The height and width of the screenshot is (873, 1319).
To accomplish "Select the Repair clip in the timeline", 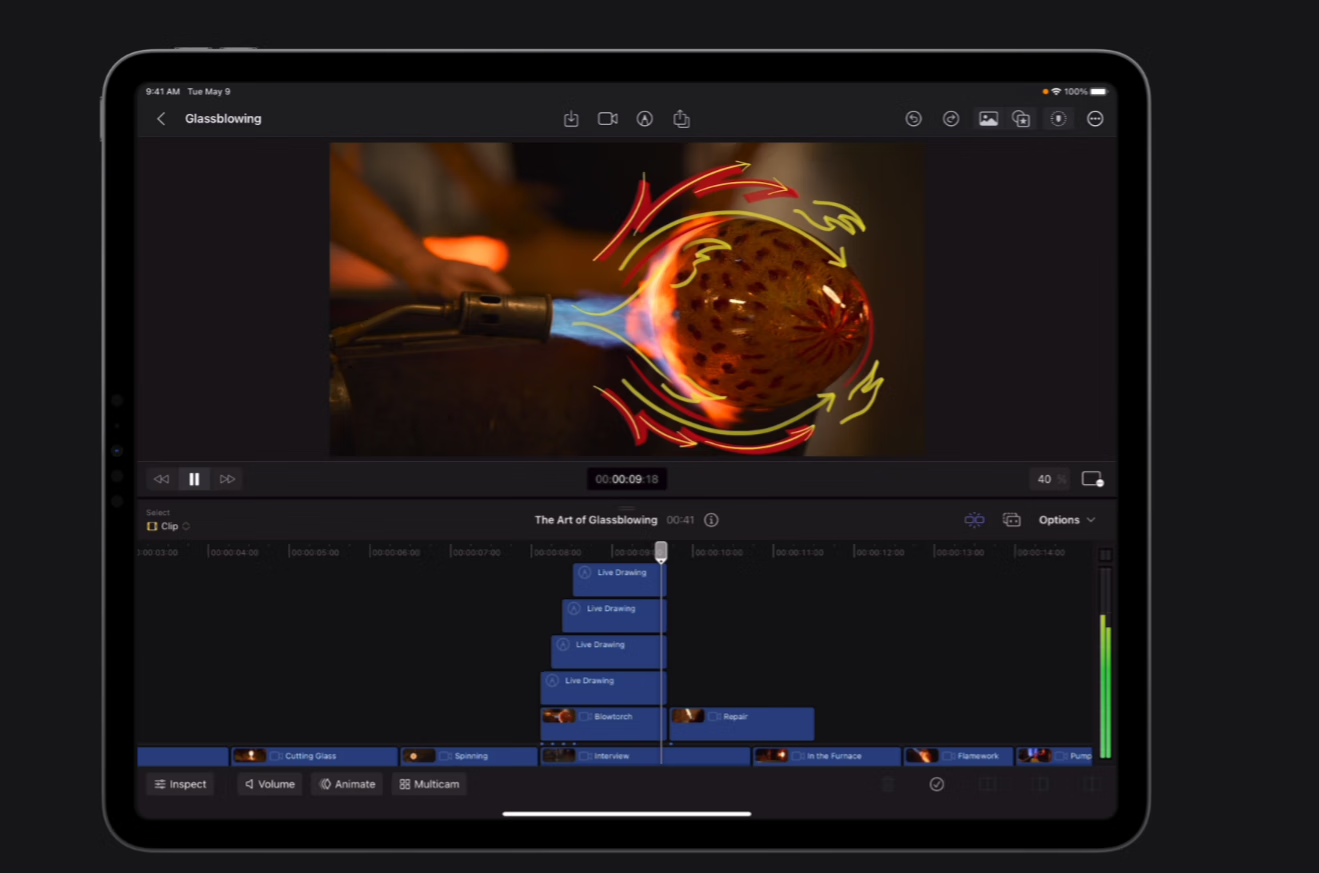I will pos(742,723).
